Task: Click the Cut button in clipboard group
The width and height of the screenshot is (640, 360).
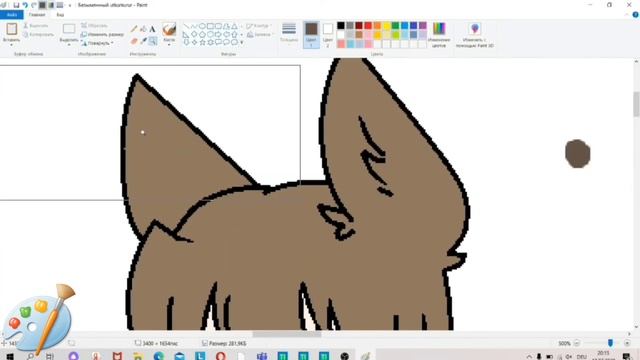Action: (36, 25)
